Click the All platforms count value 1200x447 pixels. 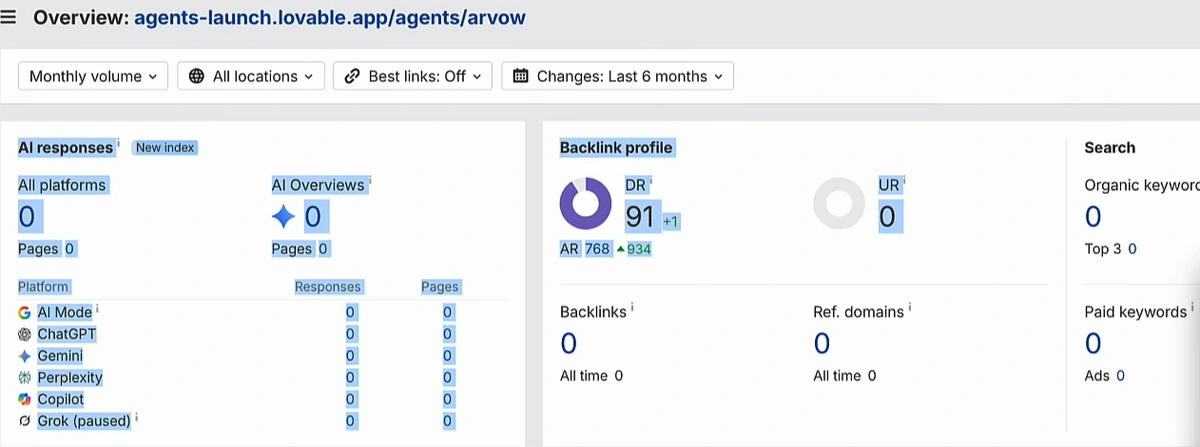[27, 216]
